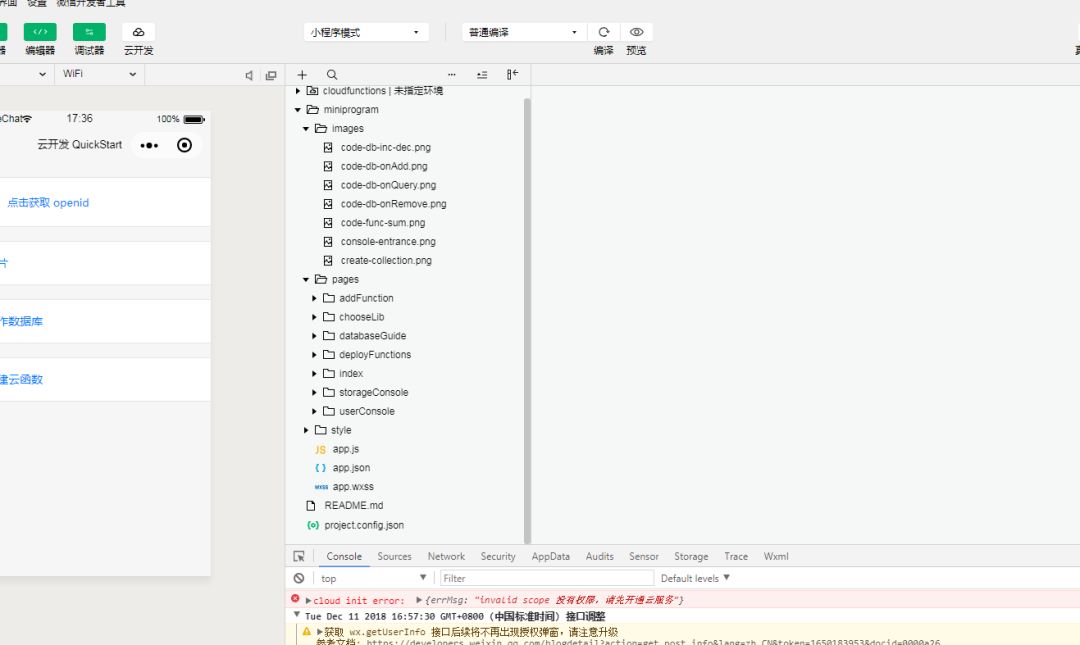Open the cloud development (云开发) console
Viewport: 1080px width, 645px height.
click(138, 32)
